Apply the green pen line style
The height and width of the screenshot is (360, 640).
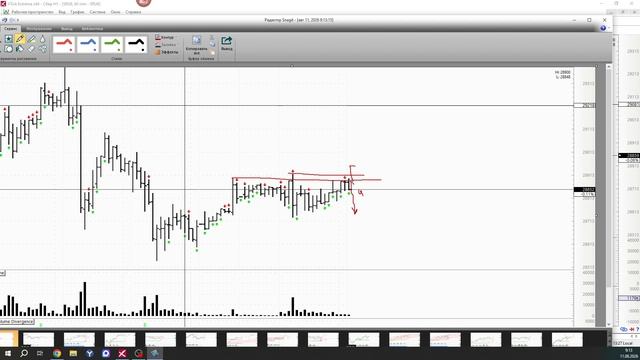tap(112, 44)
